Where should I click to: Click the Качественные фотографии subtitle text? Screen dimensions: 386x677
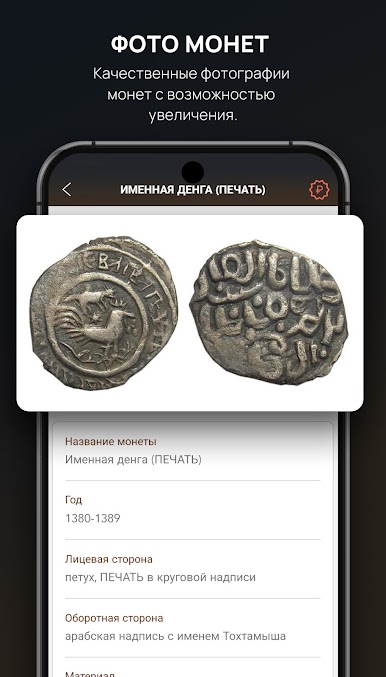pos(191,74)
